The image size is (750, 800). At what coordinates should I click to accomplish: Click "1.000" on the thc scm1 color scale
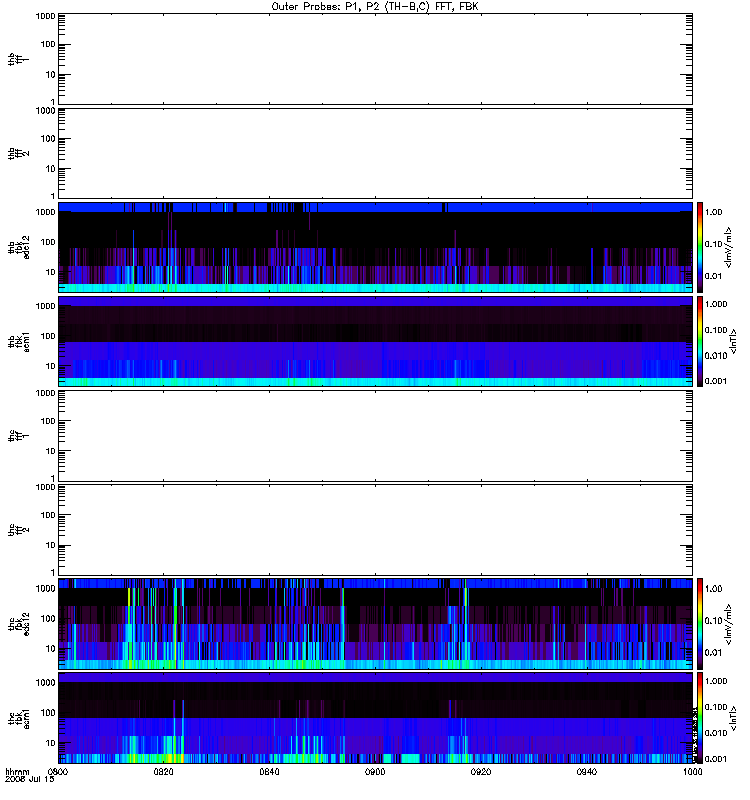tap(716, 681)
